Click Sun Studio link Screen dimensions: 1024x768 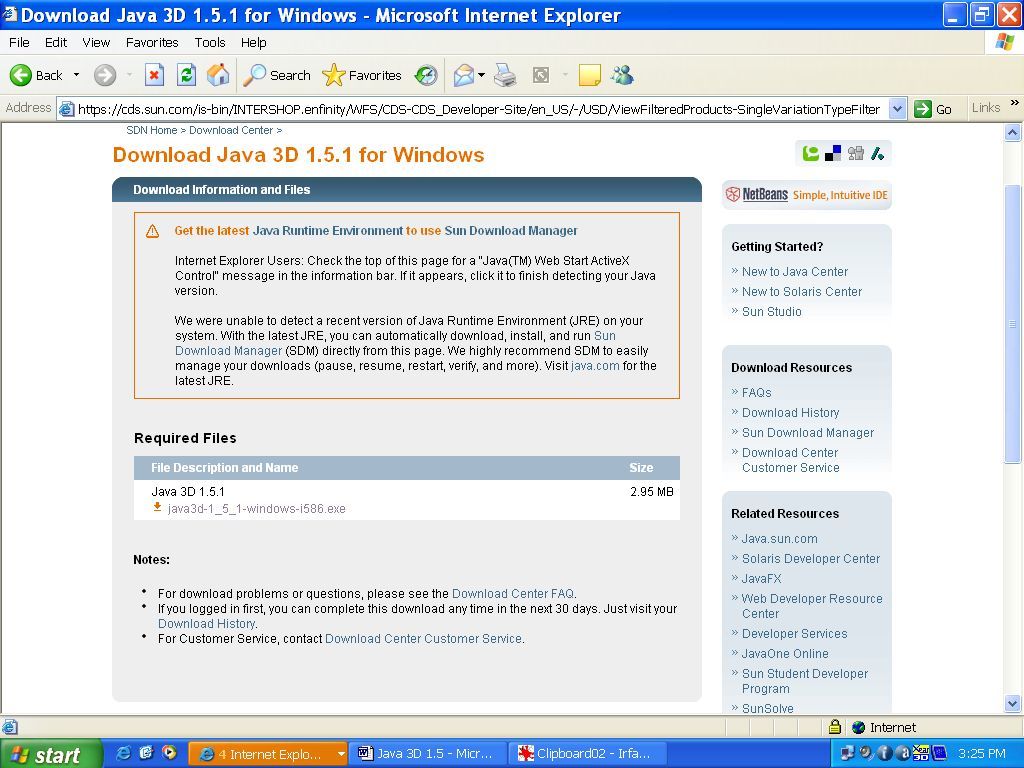pos(771,312)
